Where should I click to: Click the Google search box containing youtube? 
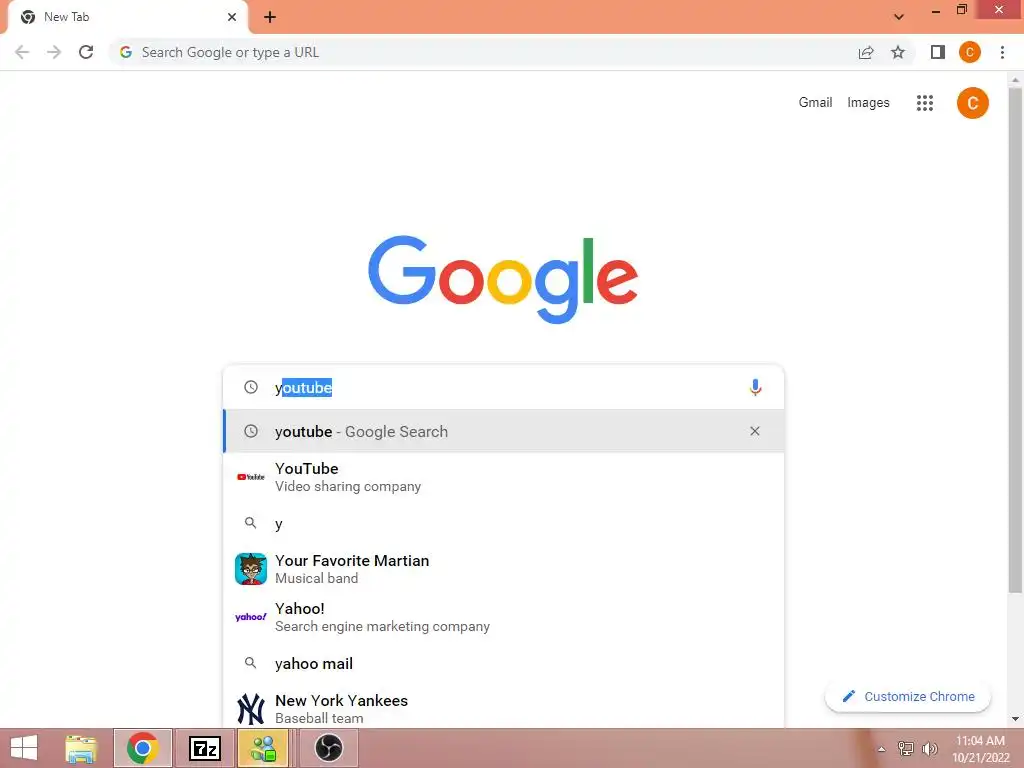(503, 387)
